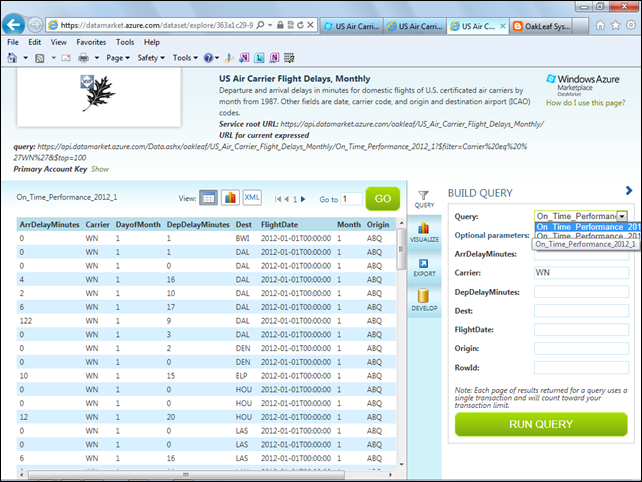Click the search magnifier in address bar
The image size is (642, 482).
point(260,25)
